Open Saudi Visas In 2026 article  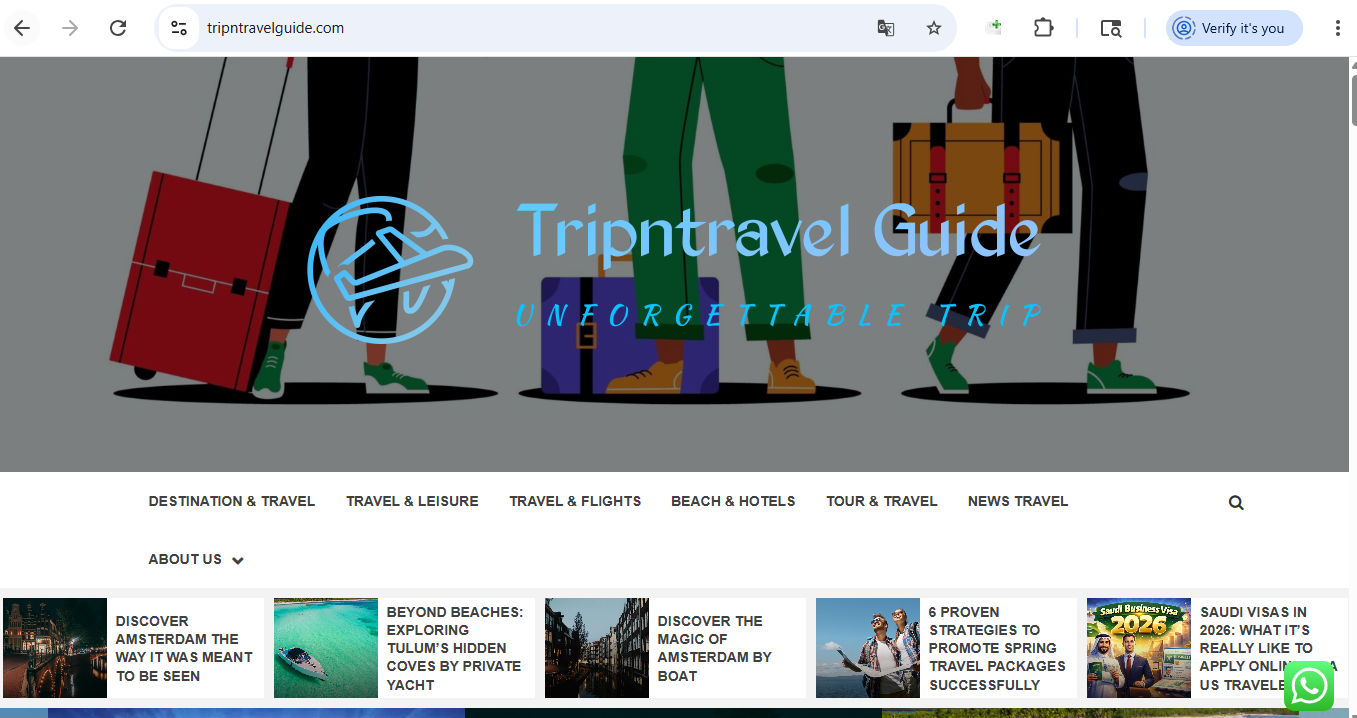pos(1268,648)
